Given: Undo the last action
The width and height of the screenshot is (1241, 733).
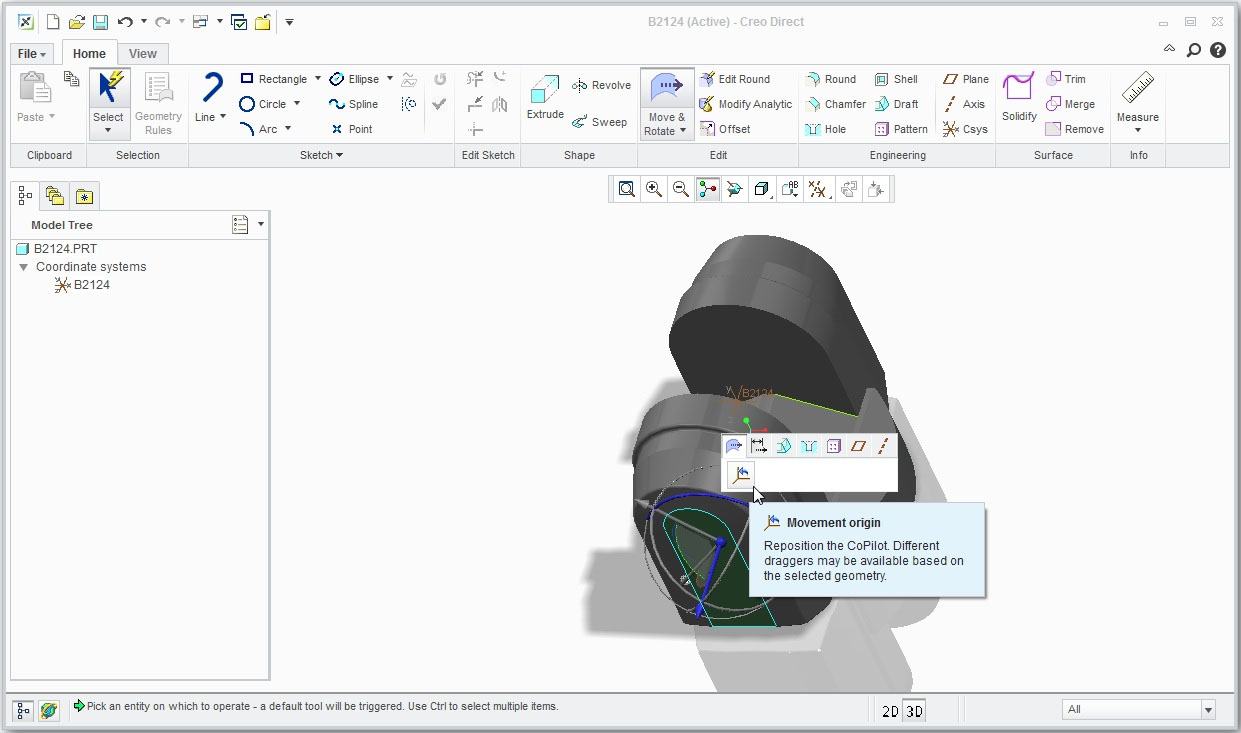Looking at the screenshot, I should pyautogui.click(x=125, y=22).
